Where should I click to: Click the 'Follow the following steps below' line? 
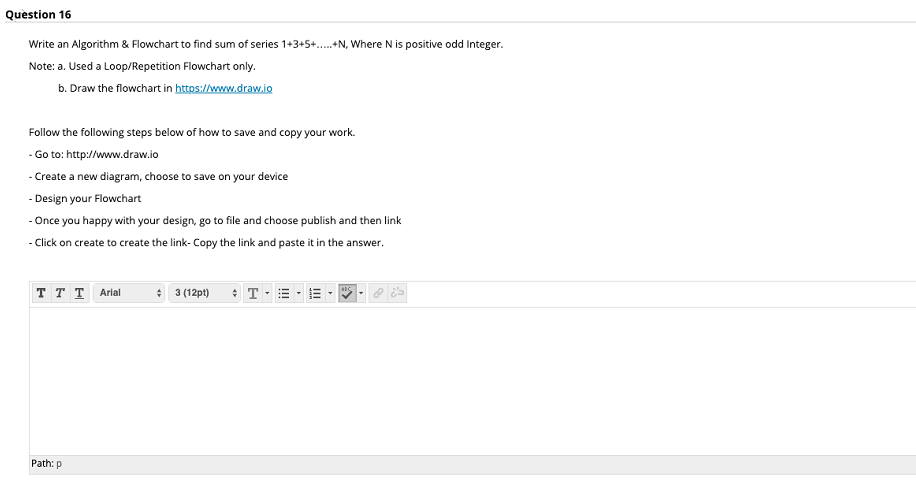click(192, 133)
